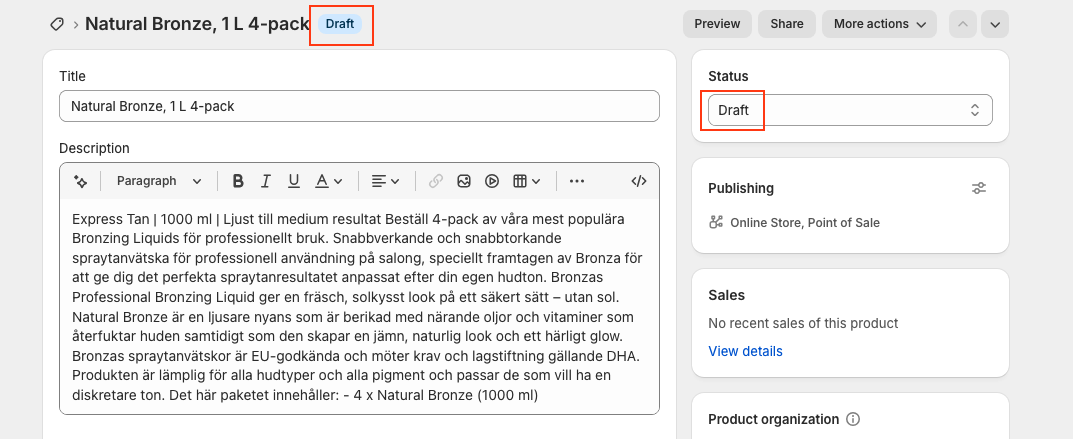
Task: Click the insert link icon
Action: click(436, 181)
